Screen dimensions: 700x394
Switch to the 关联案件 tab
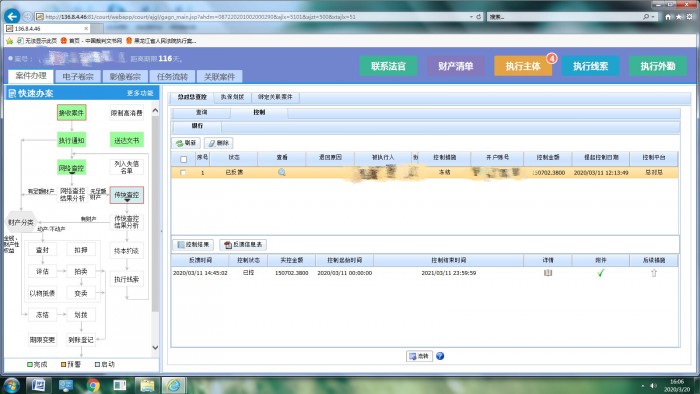219,76
